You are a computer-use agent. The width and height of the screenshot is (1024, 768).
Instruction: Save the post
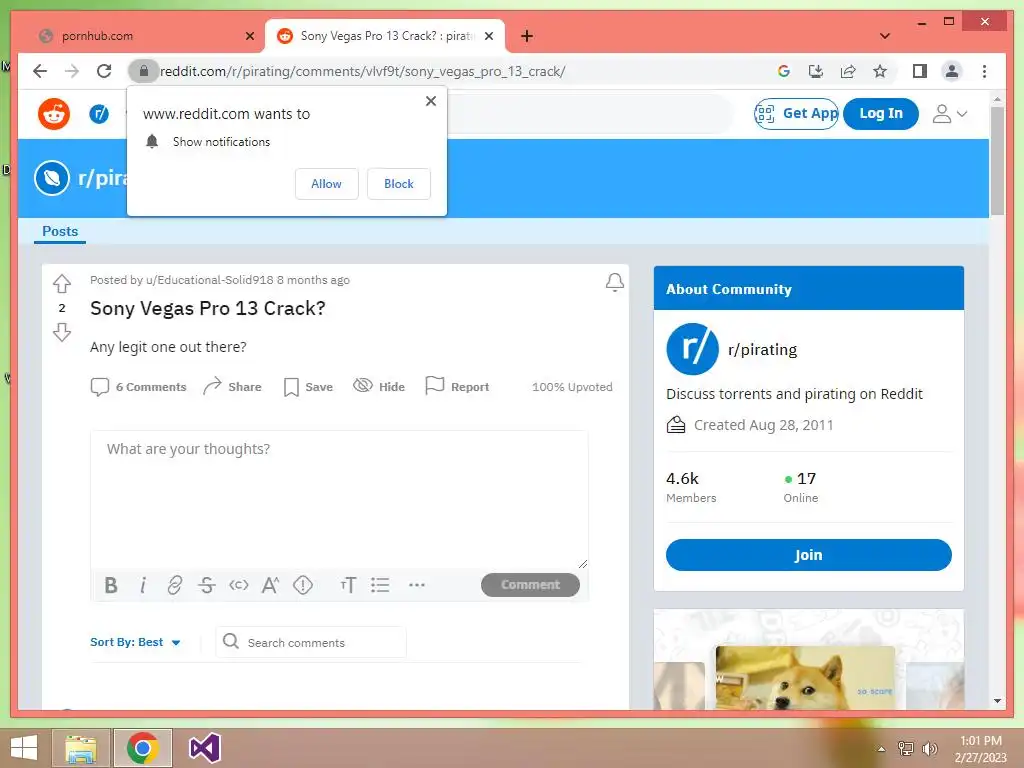tap(308, 387)
